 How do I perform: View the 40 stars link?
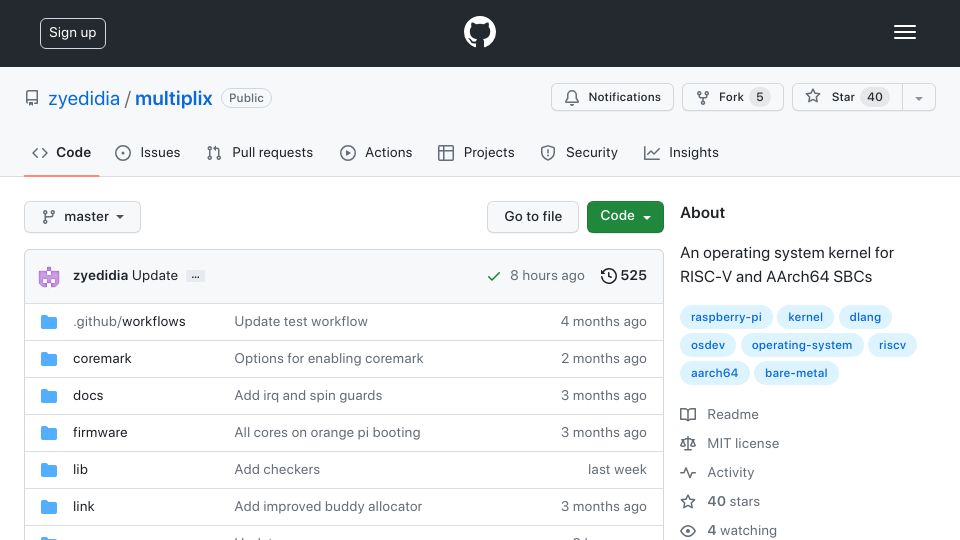[x=720, y=501]
